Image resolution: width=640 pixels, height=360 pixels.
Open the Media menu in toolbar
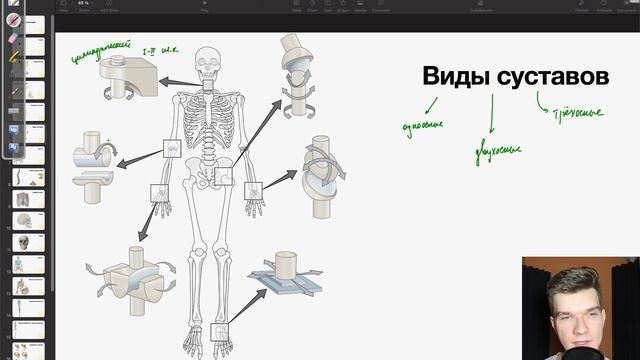pos(360,5)
